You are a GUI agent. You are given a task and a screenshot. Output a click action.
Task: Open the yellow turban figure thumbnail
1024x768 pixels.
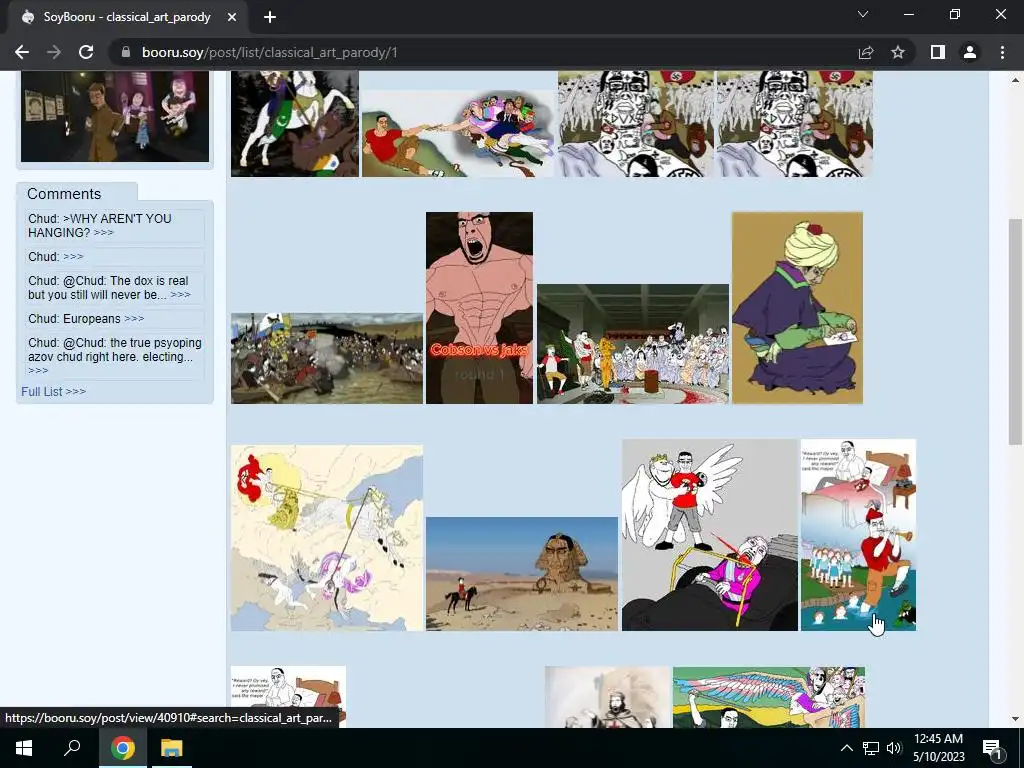click(x=797, y=308)
